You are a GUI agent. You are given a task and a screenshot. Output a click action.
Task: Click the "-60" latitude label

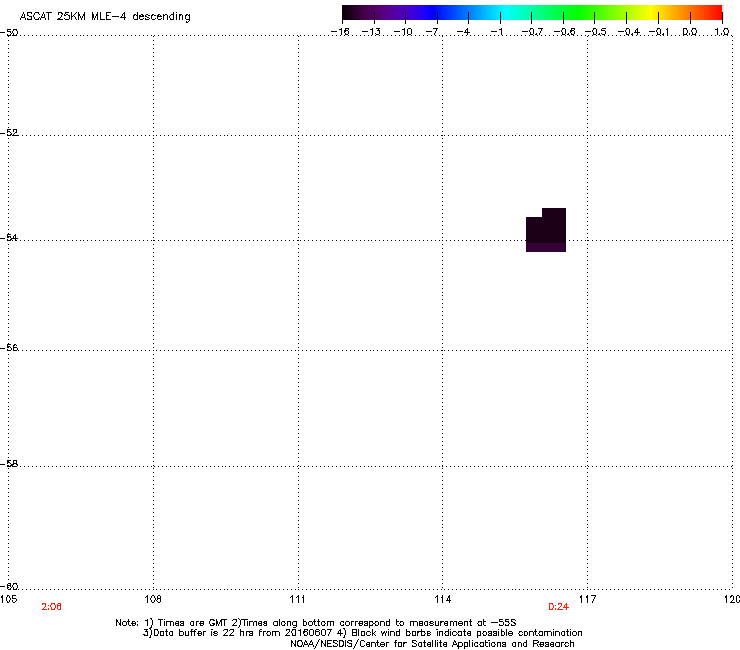pyautogui.click(x=9, y=586)
